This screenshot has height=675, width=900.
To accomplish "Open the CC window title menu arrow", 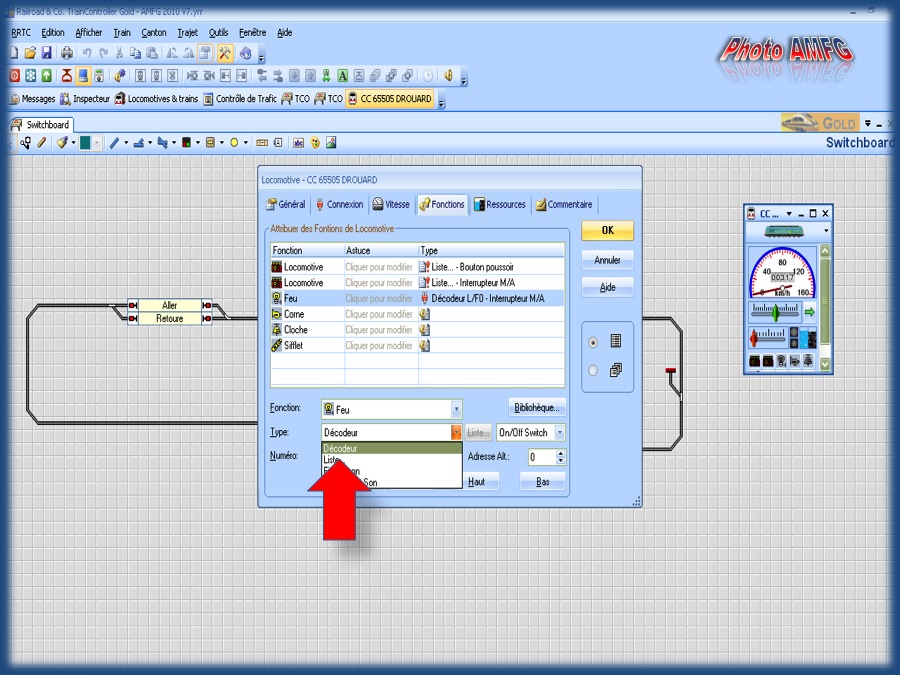I will click(x=789, y=214).
